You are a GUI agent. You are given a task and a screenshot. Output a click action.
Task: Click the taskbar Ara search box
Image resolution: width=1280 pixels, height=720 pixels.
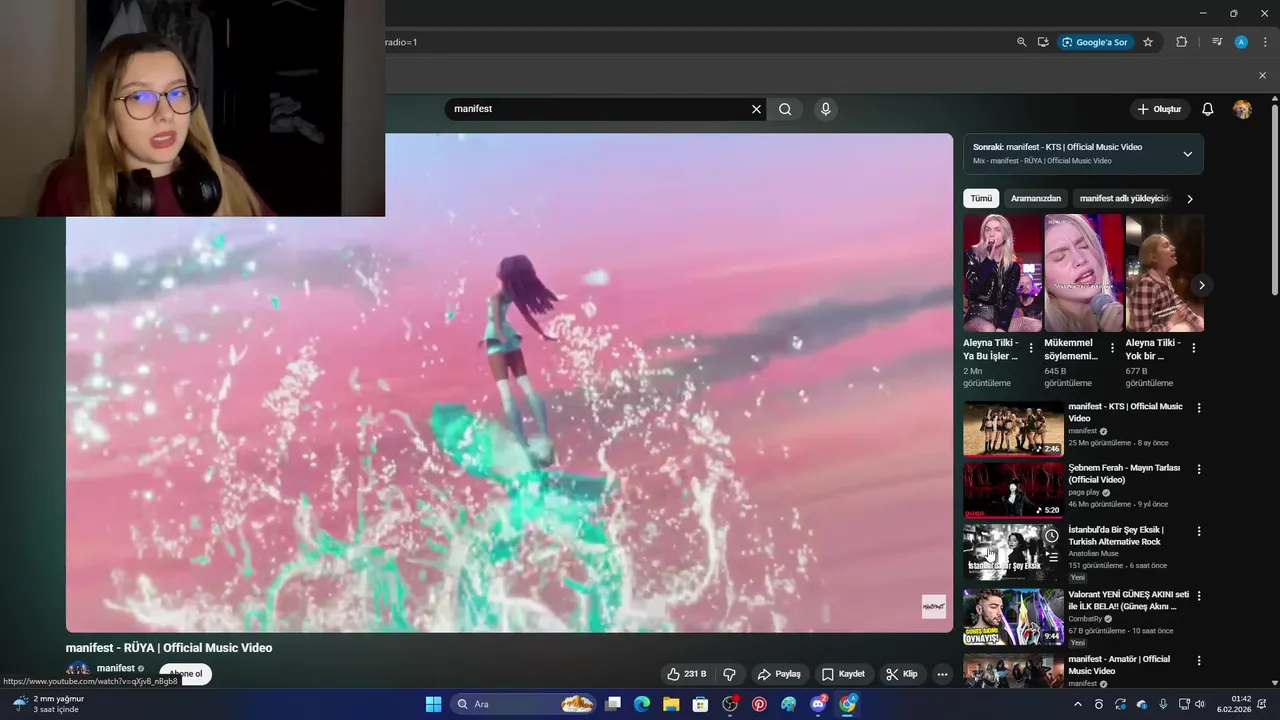(x=525, y=704)
